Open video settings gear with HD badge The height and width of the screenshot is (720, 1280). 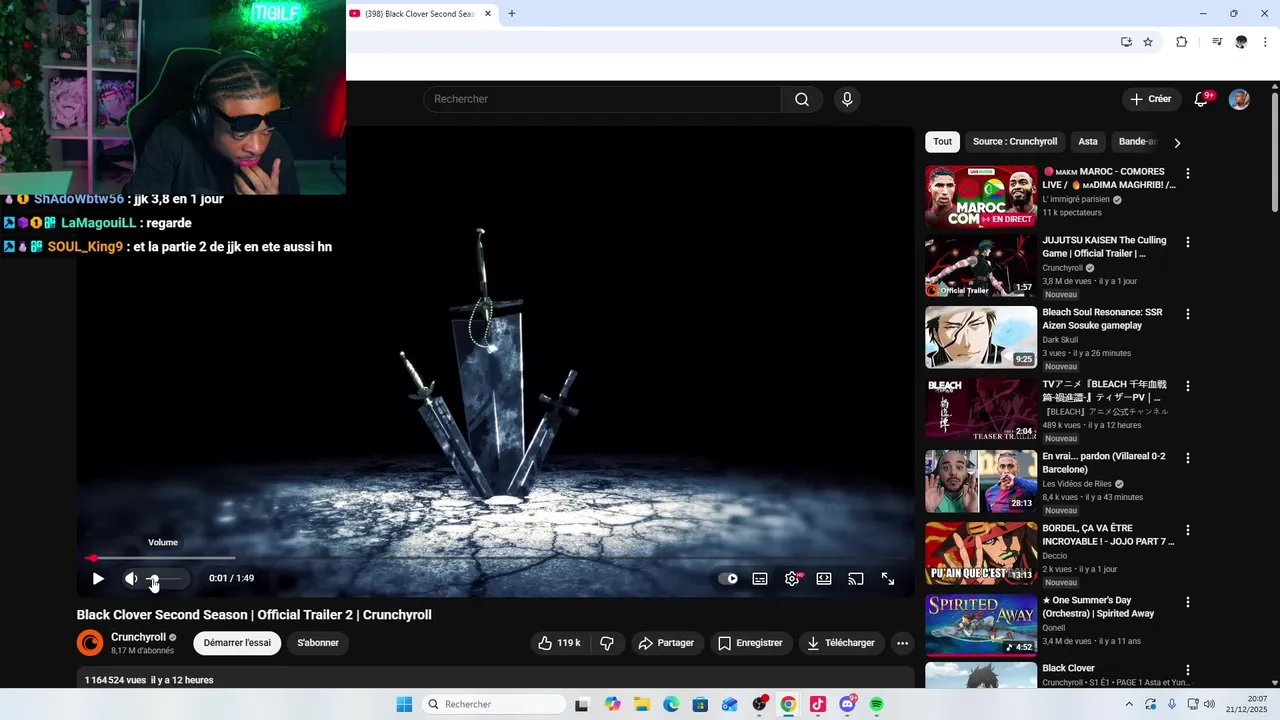[x=792, y=579]
